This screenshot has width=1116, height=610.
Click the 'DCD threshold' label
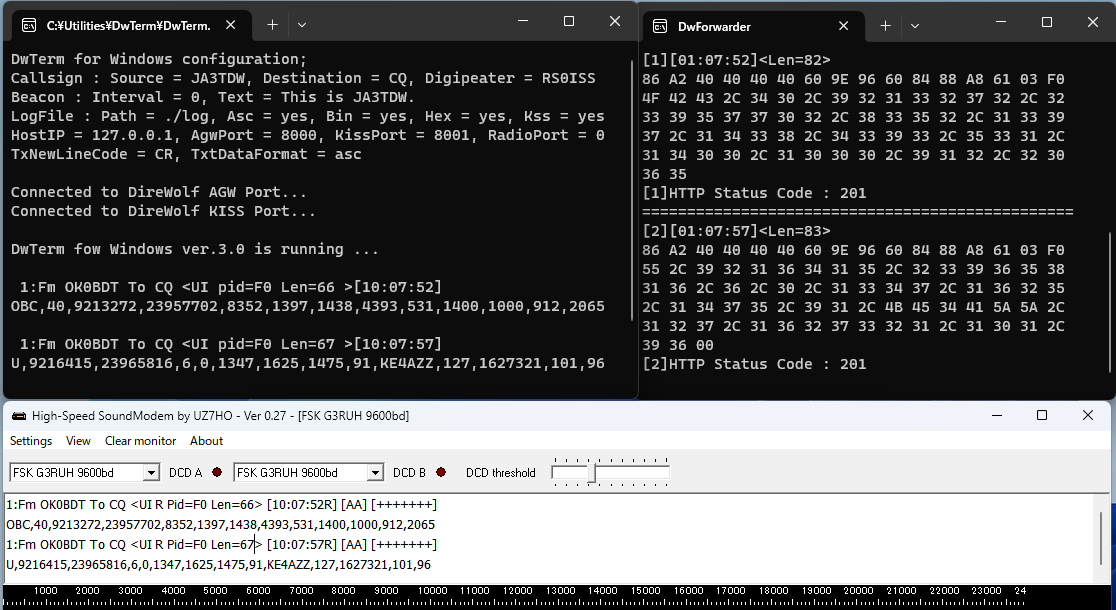501,473
